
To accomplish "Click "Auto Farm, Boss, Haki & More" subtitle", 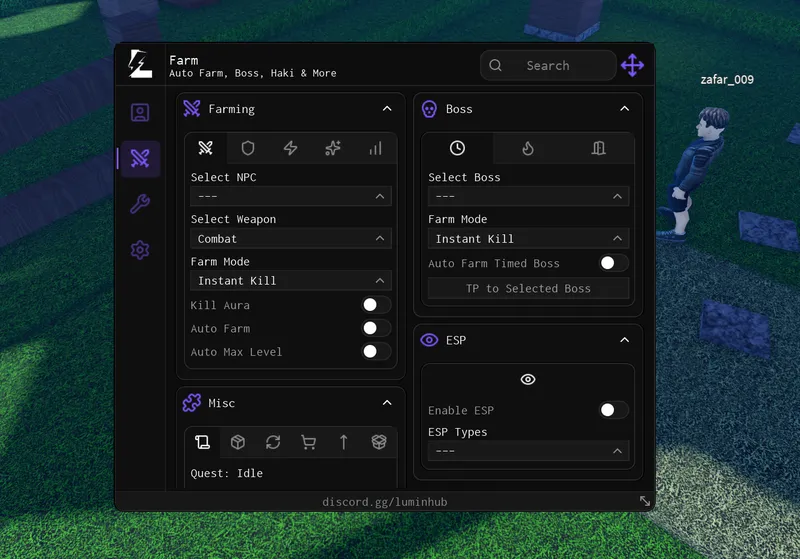I will (253, 73).
